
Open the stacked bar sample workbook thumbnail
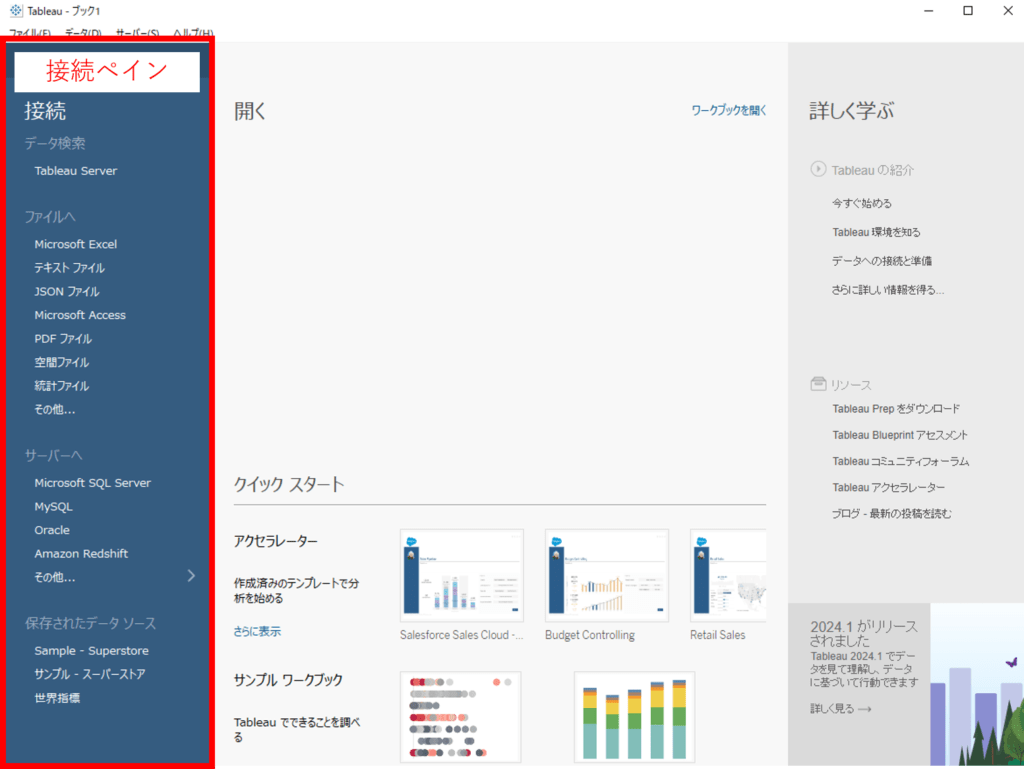coord(634,717)
